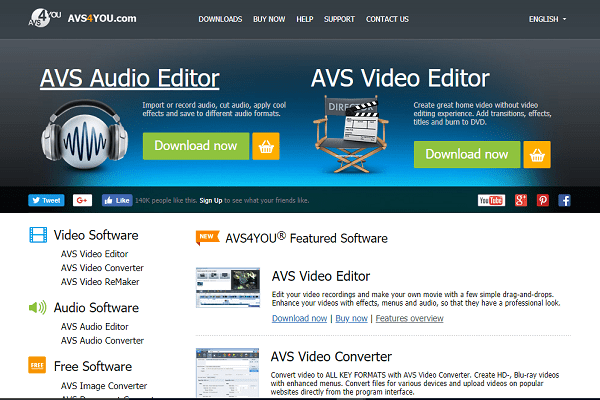Open the SUPPORT menu item
This screenshot has height=400, width=600.
339,19
